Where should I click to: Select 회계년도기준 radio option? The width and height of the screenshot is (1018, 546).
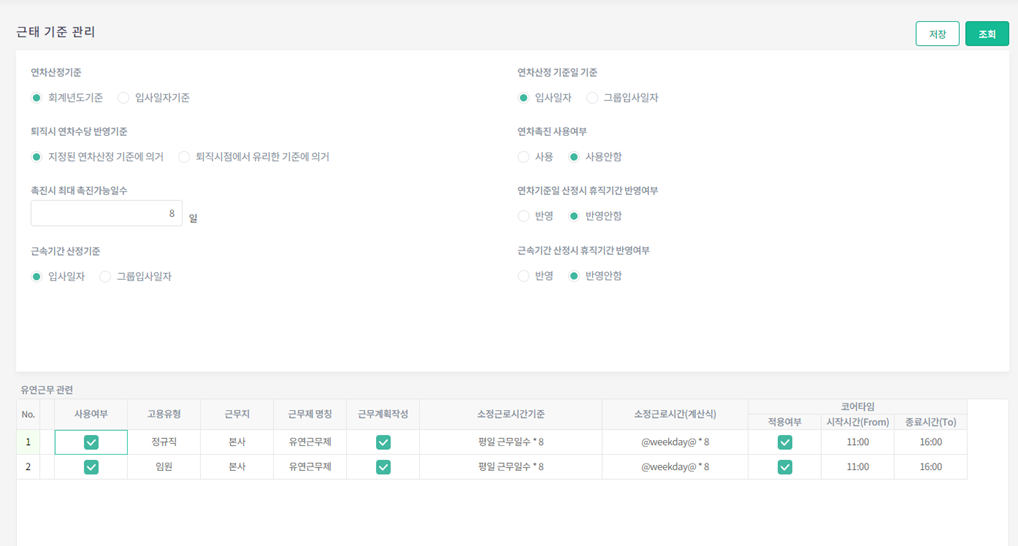click(x=37, y=98)
